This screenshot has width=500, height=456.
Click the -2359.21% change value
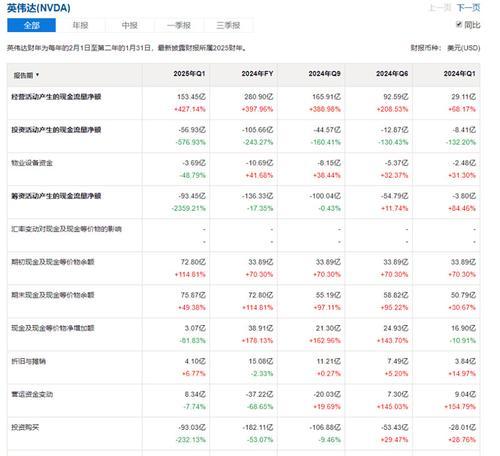click(189, 208)
